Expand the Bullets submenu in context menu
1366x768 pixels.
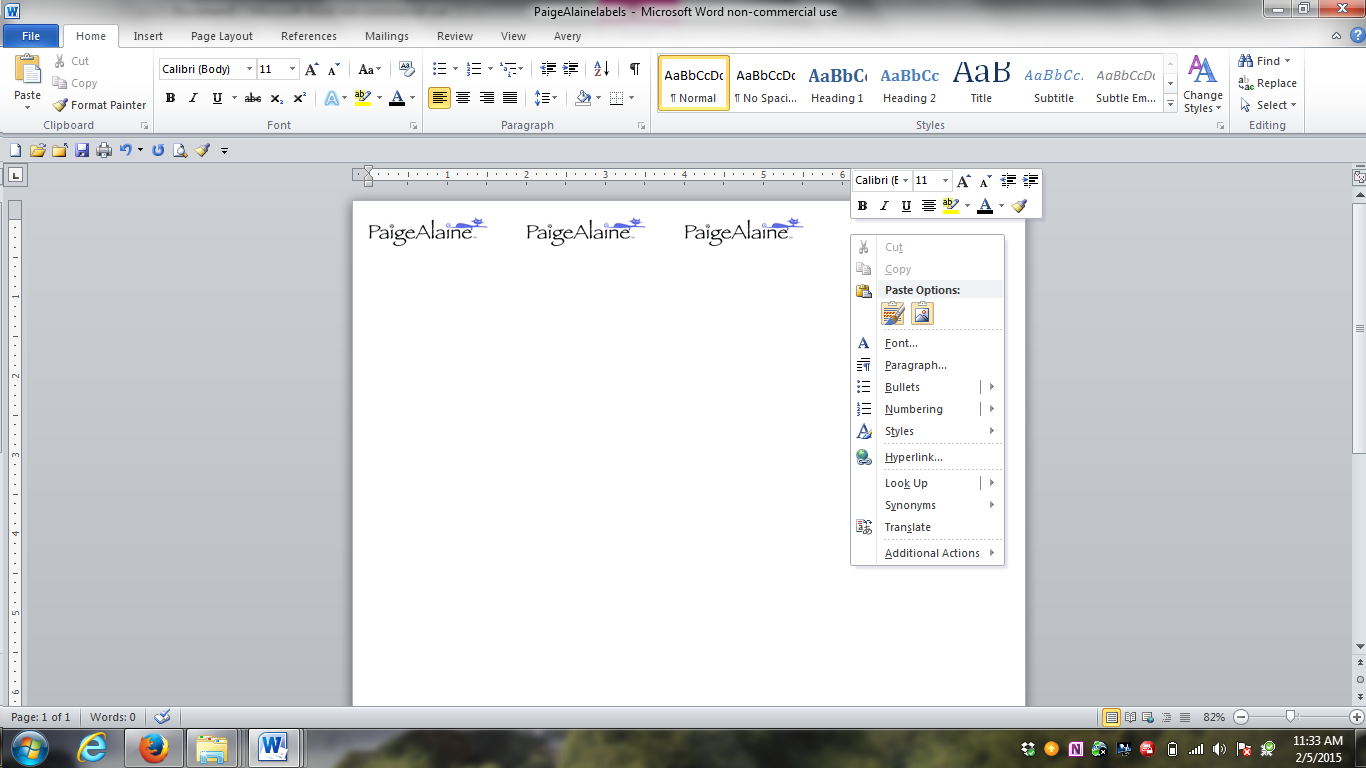(x=992, y=387)
